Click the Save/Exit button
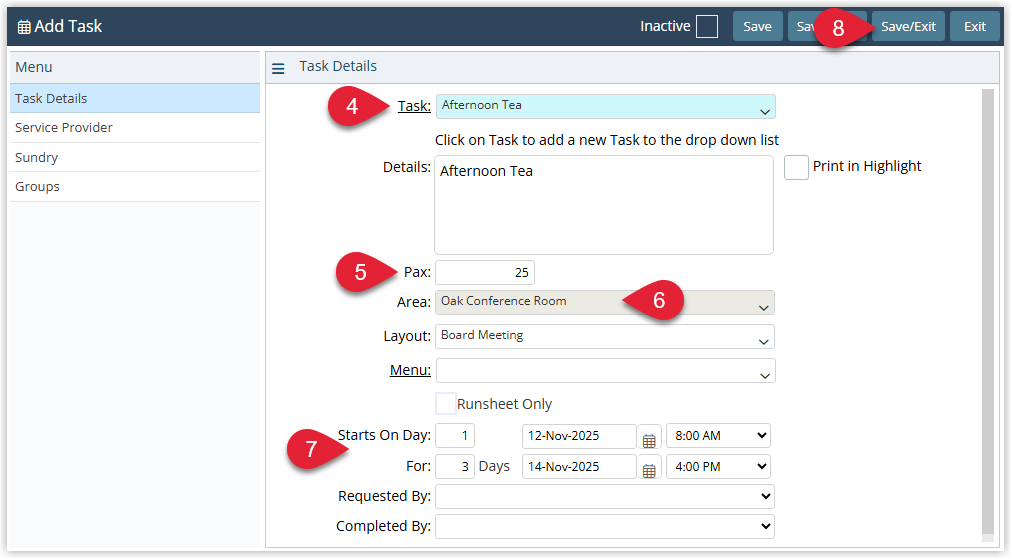 pyautogui.click(x=908, y=26)
